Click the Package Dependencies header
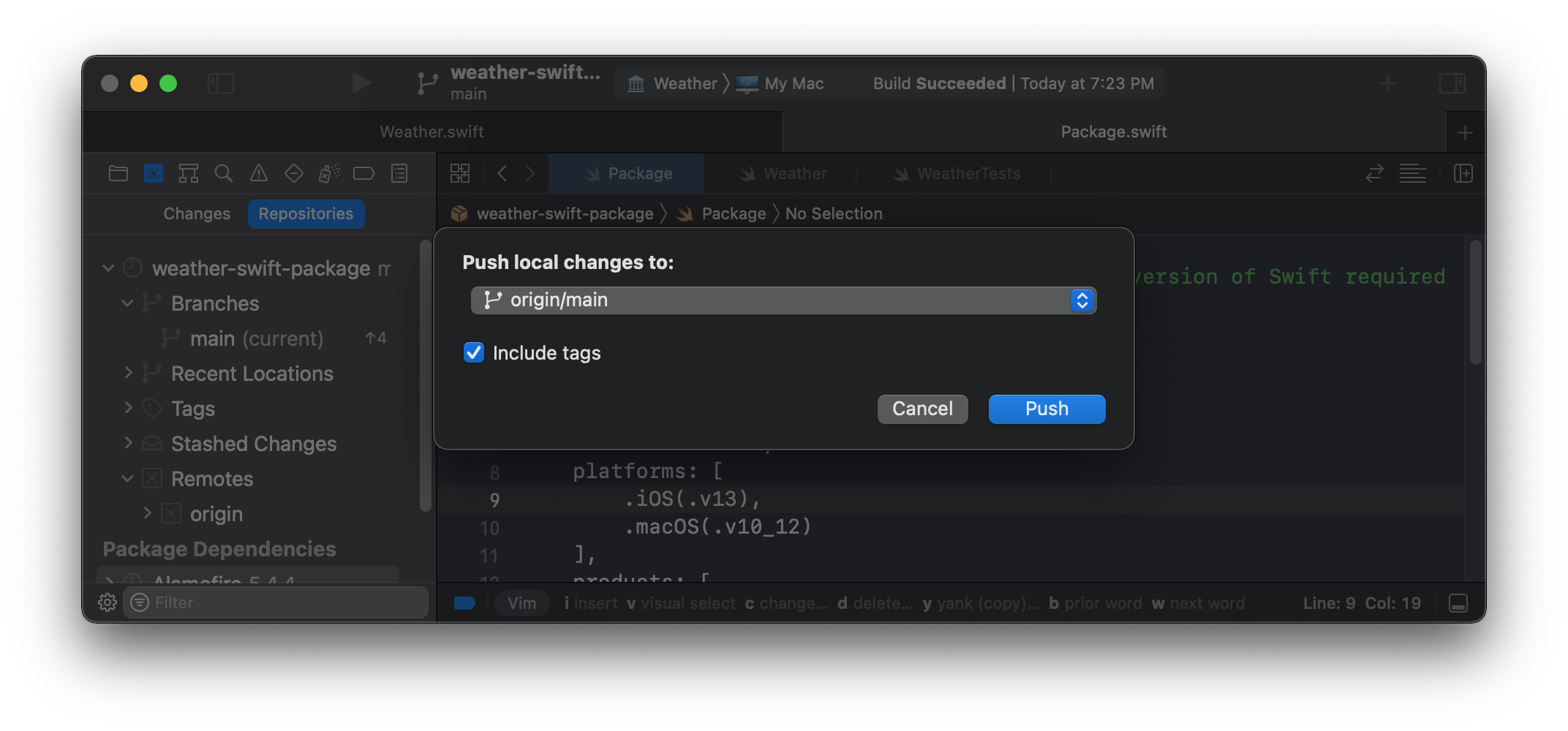Viewport: 1568px width, 731px height. pyautogui.click(x=219, y=549)
